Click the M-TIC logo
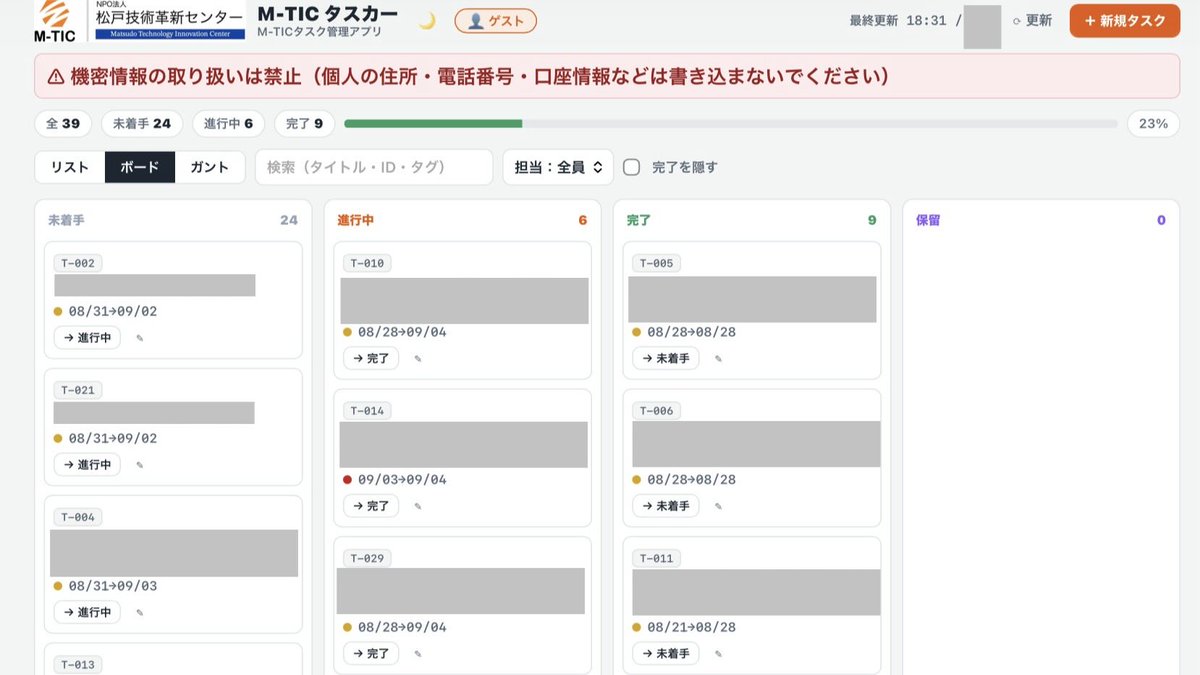 pos(54,21)
